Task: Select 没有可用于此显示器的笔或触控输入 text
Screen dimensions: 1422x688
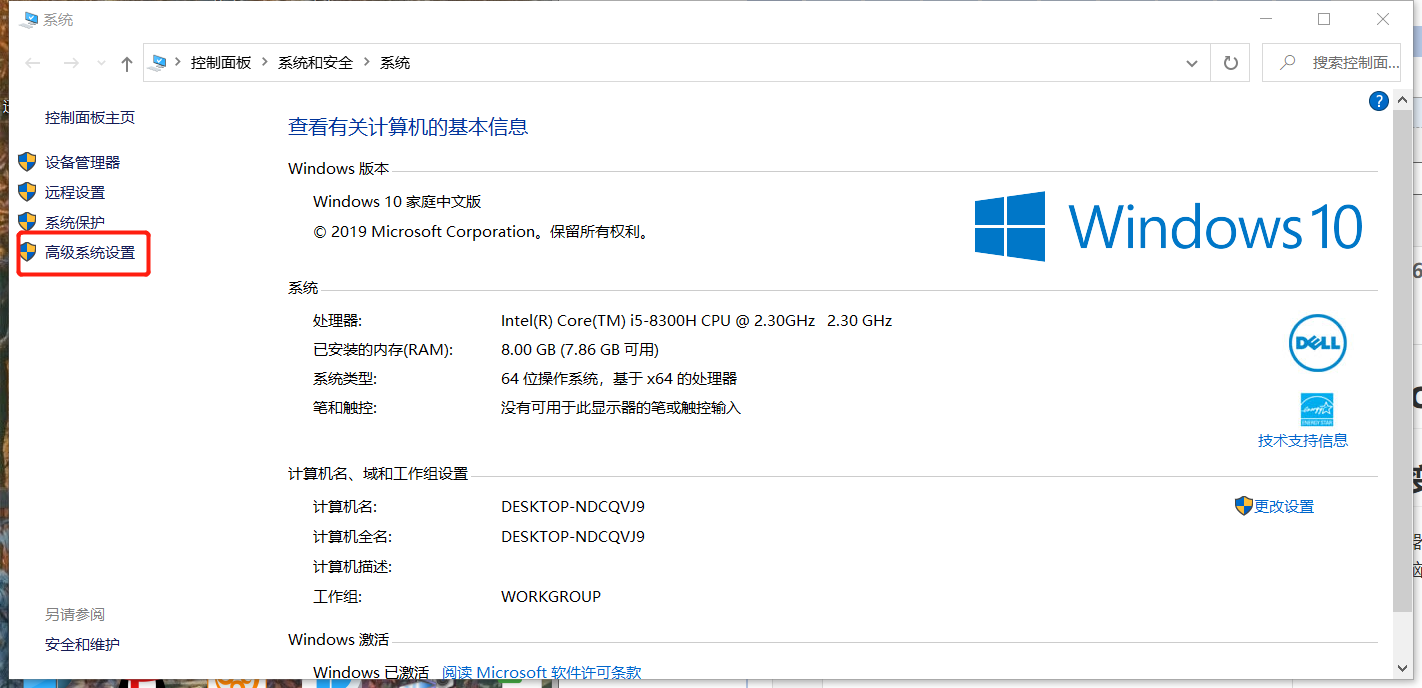Action: 621,408
